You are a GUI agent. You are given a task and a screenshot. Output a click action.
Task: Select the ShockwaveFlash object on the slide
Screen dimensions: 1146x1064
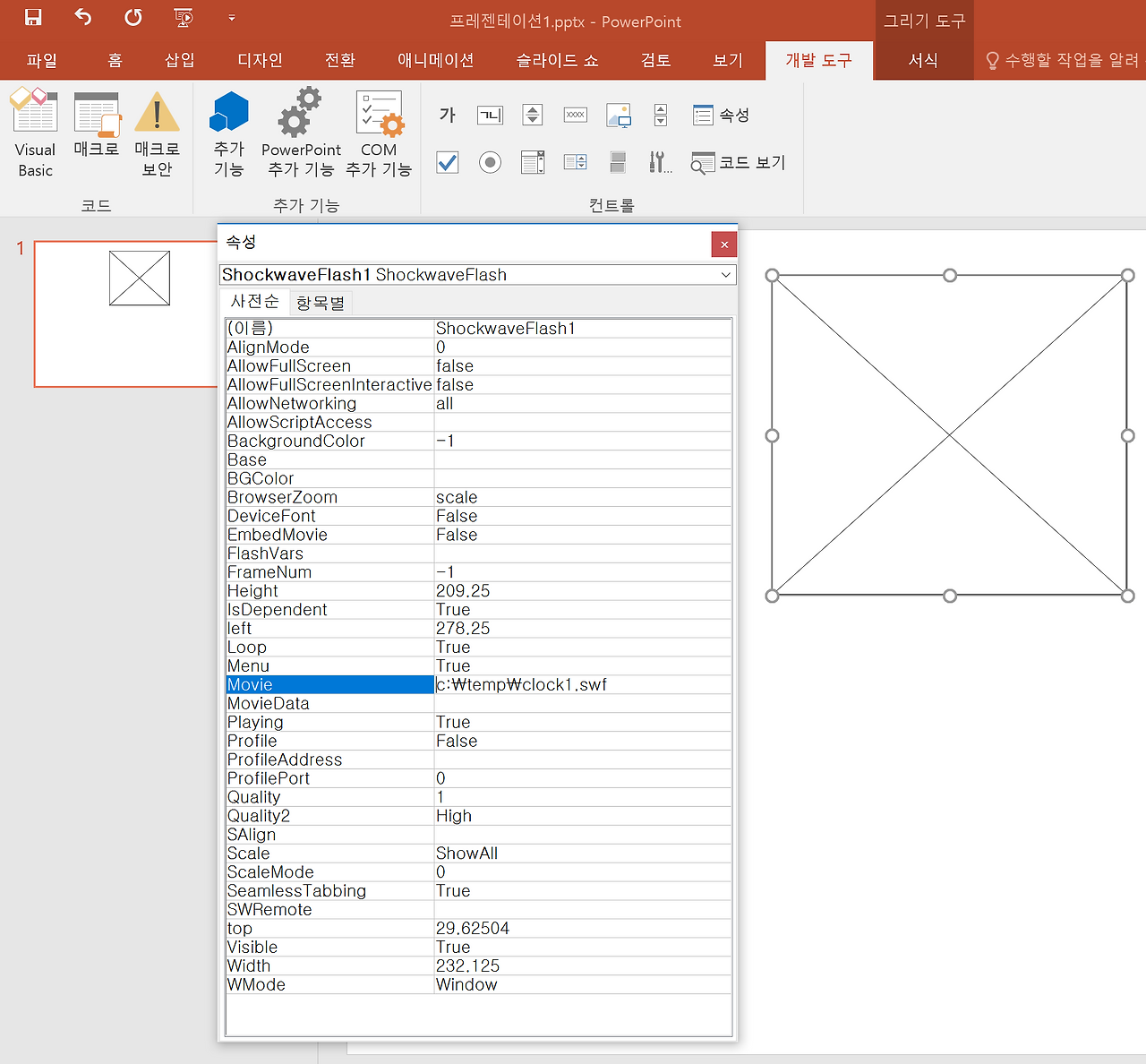point(950,435)
